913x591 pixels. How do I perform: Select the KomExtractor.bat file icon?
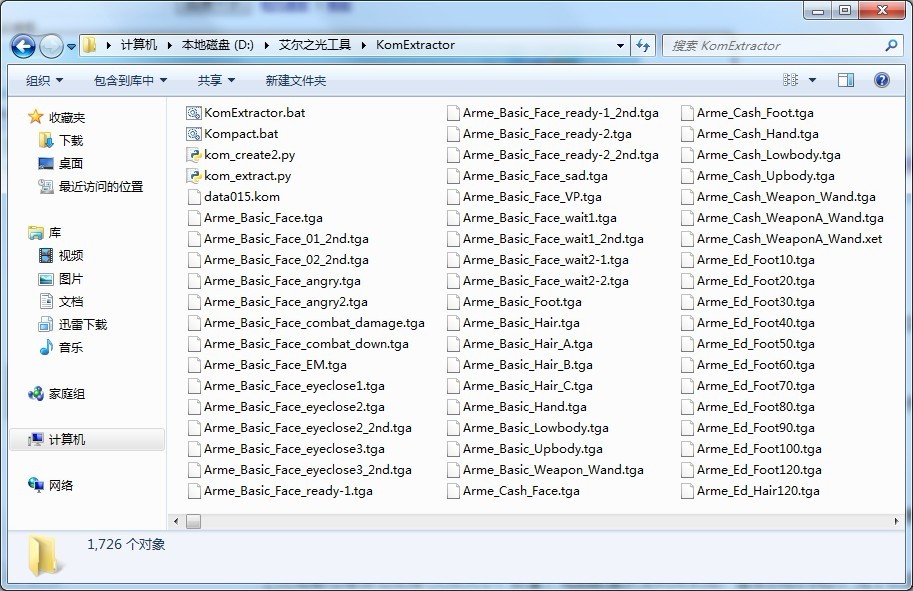coord(194,113)
